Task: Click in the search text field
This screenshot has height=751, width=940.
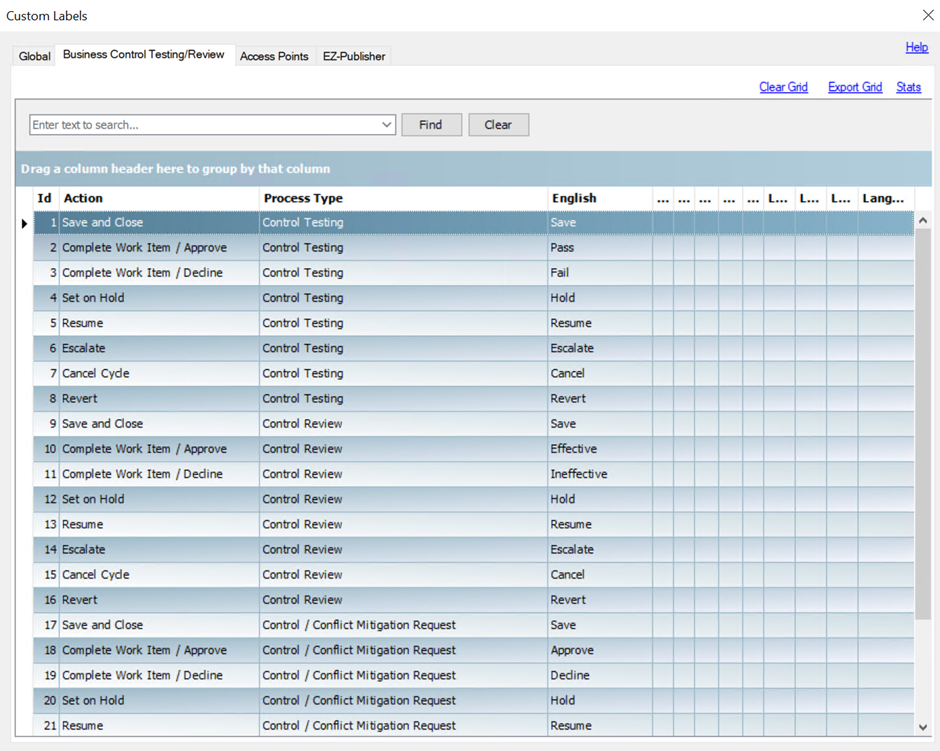Action: pyautogui.click(x=200, y=125)
